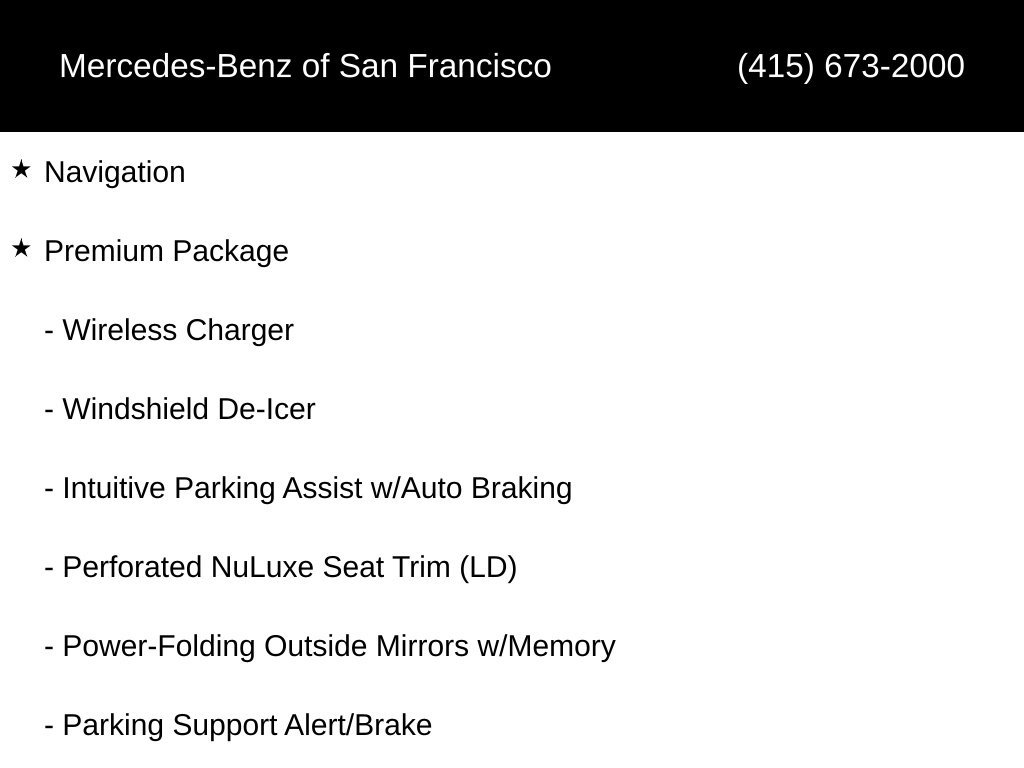This screenshot has height=768, width=1024.
Task: Click the word Memory in mirrors line
Action: coord(561,647)
